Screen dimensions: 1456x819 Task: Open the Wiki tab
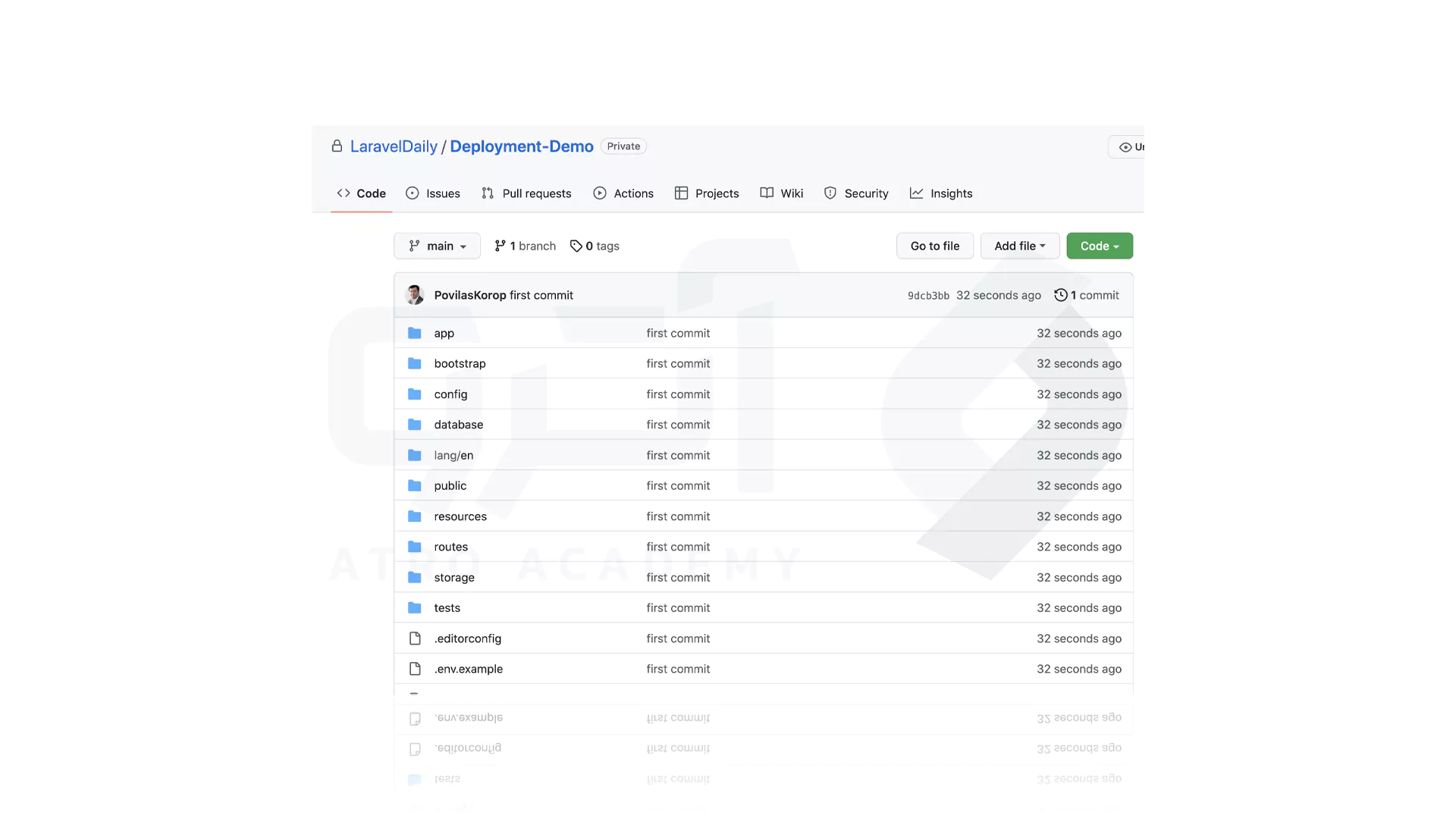pos(782,193)
